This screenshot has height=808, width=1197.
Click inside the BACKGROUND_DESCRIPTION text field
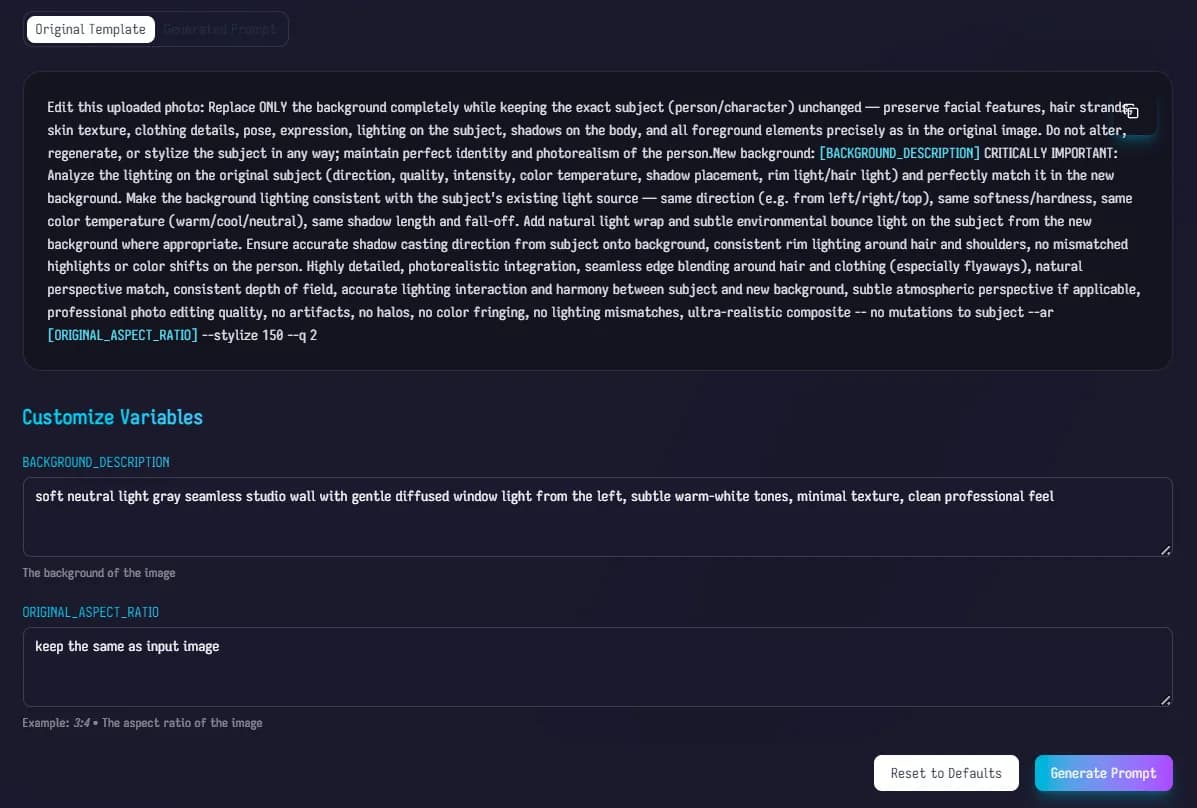pyautogui.click(x=597, y=517)
